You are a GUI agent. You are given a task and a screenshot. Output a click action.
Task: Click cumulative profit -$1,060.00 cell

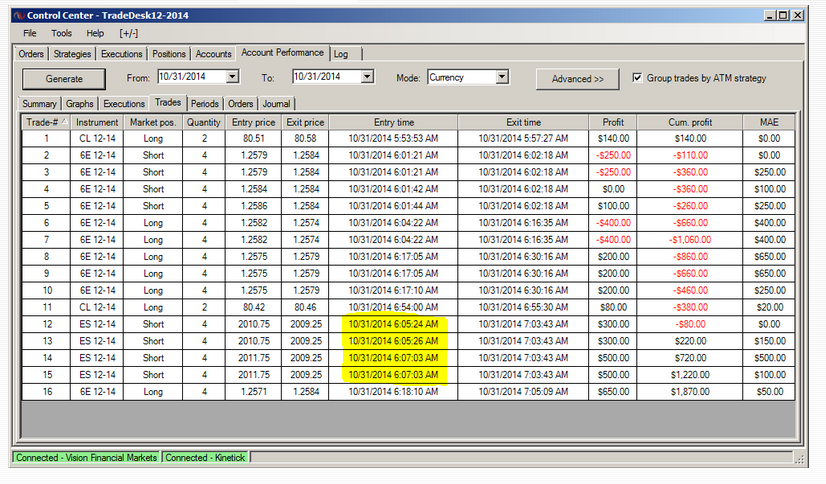pos(690,240)
